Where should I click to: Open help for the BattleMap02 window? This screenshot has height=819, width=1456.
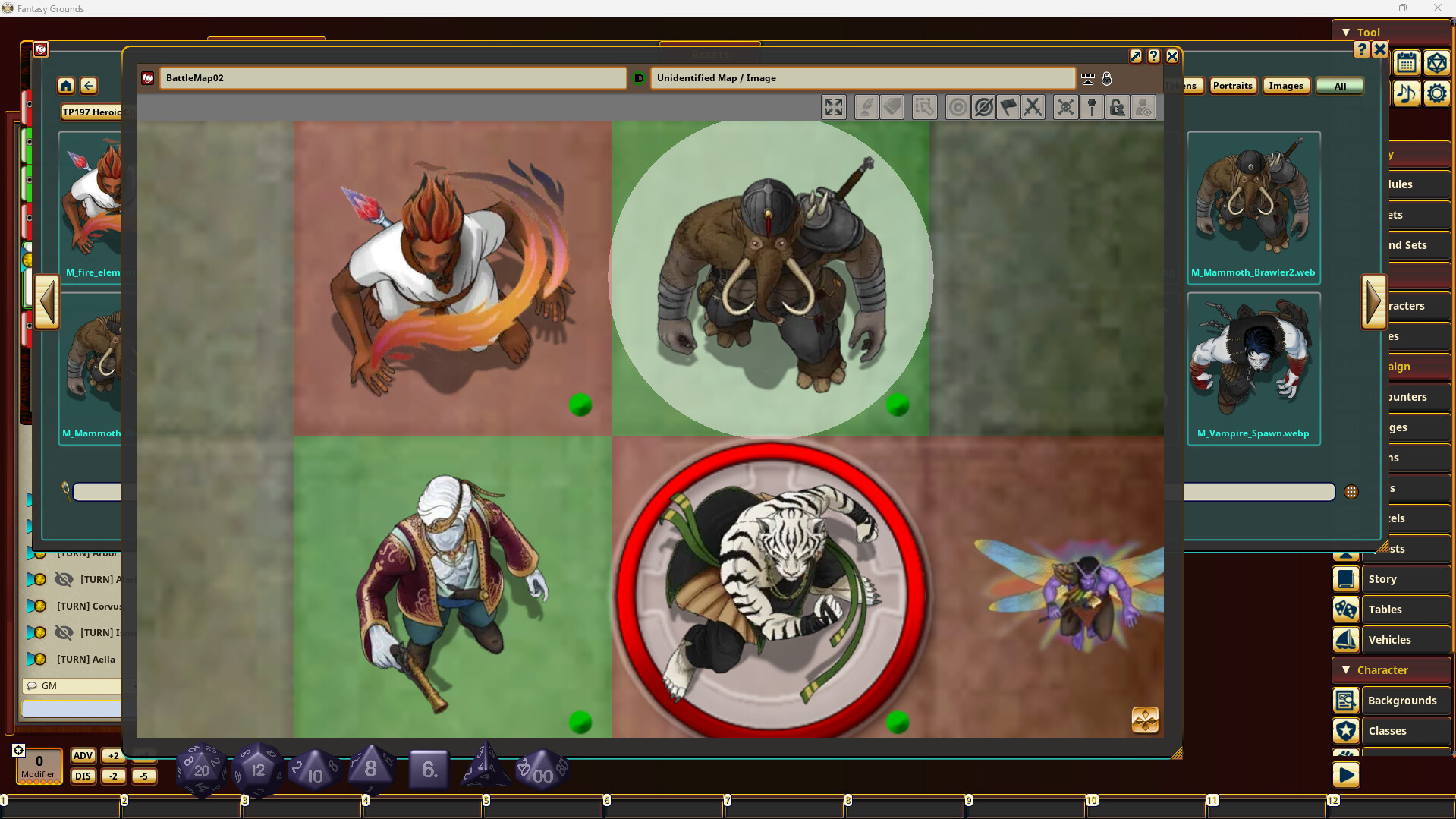click(x=1153, y=56)
